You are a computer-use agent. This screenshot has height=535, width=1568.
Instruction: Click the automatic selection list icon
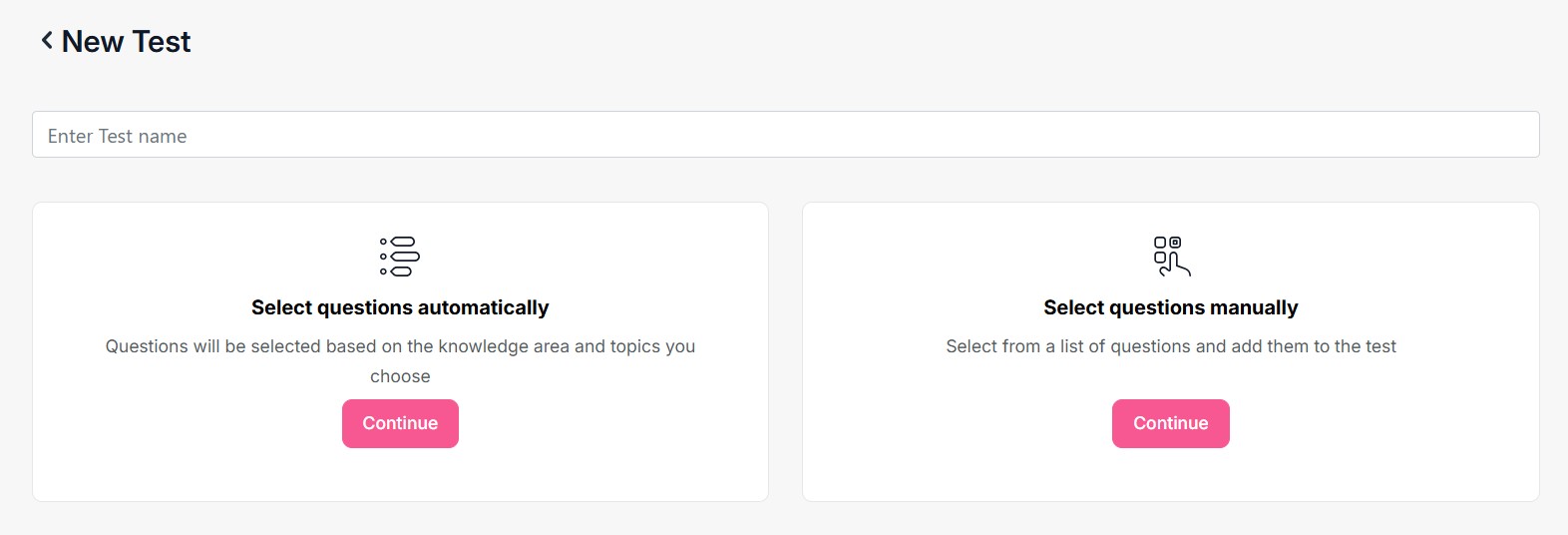(x=400, y=257)
